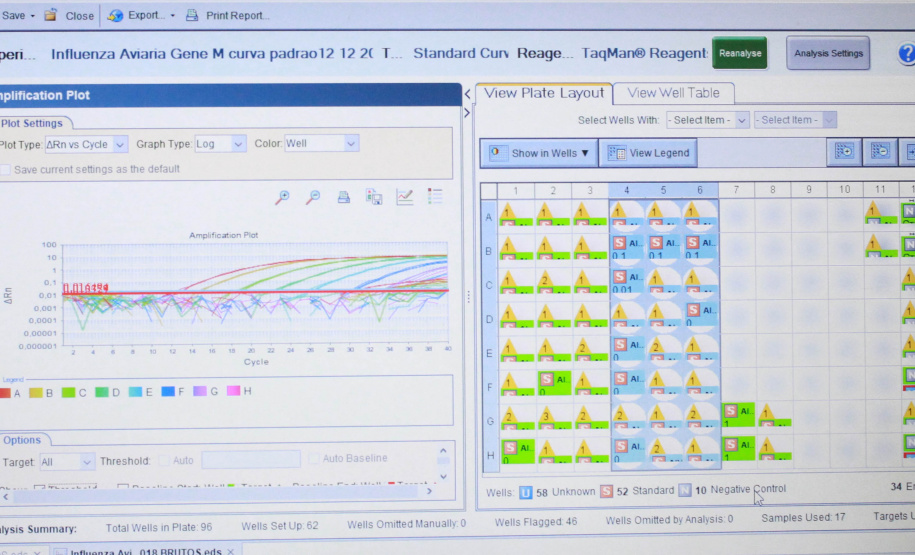Zoom out on the amplification plot

pyautogui.click(x=313, y=197)
